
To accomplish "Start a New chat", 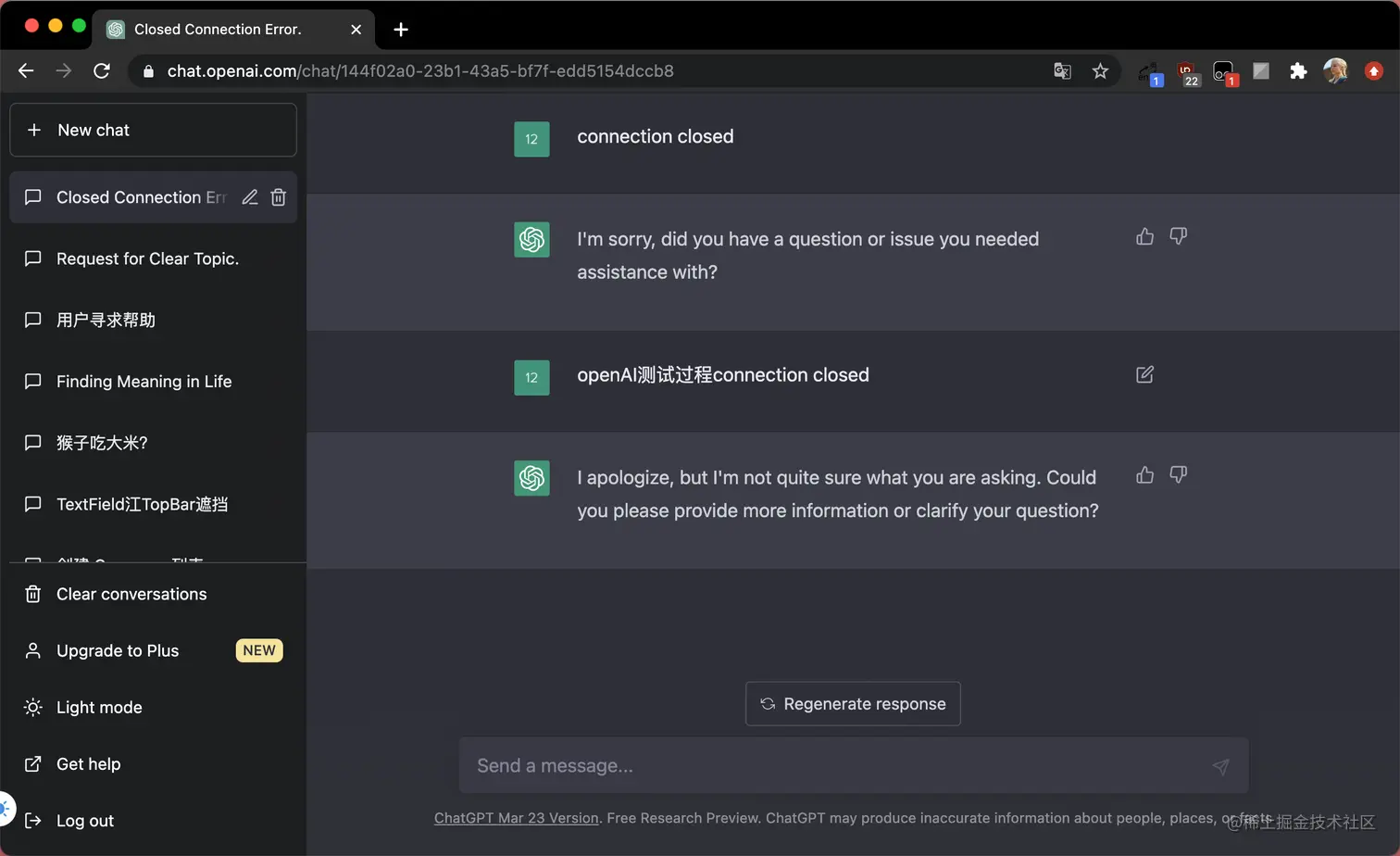I will coord(153,130).
